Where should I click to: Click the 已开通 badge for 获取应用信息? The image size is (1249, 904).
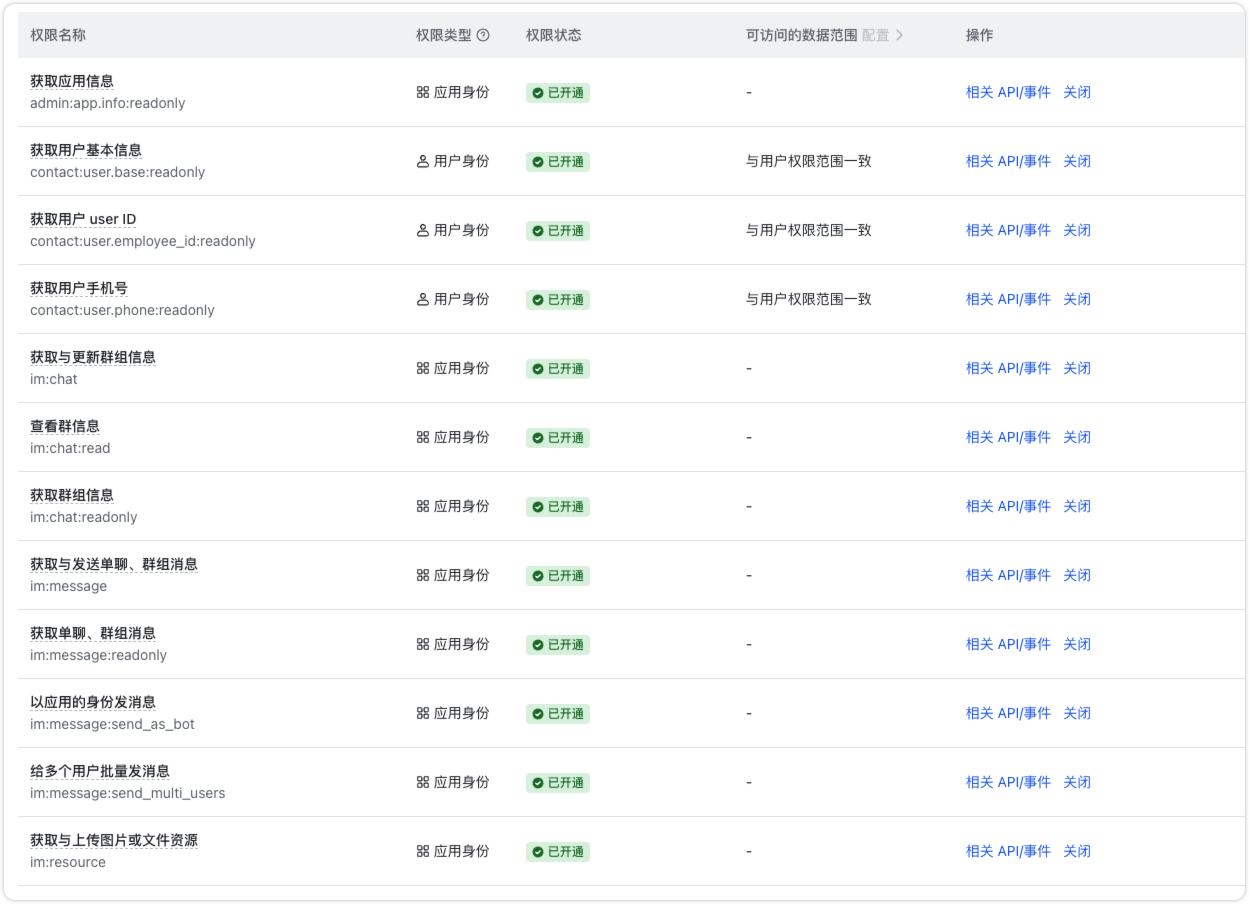[558, 93]
